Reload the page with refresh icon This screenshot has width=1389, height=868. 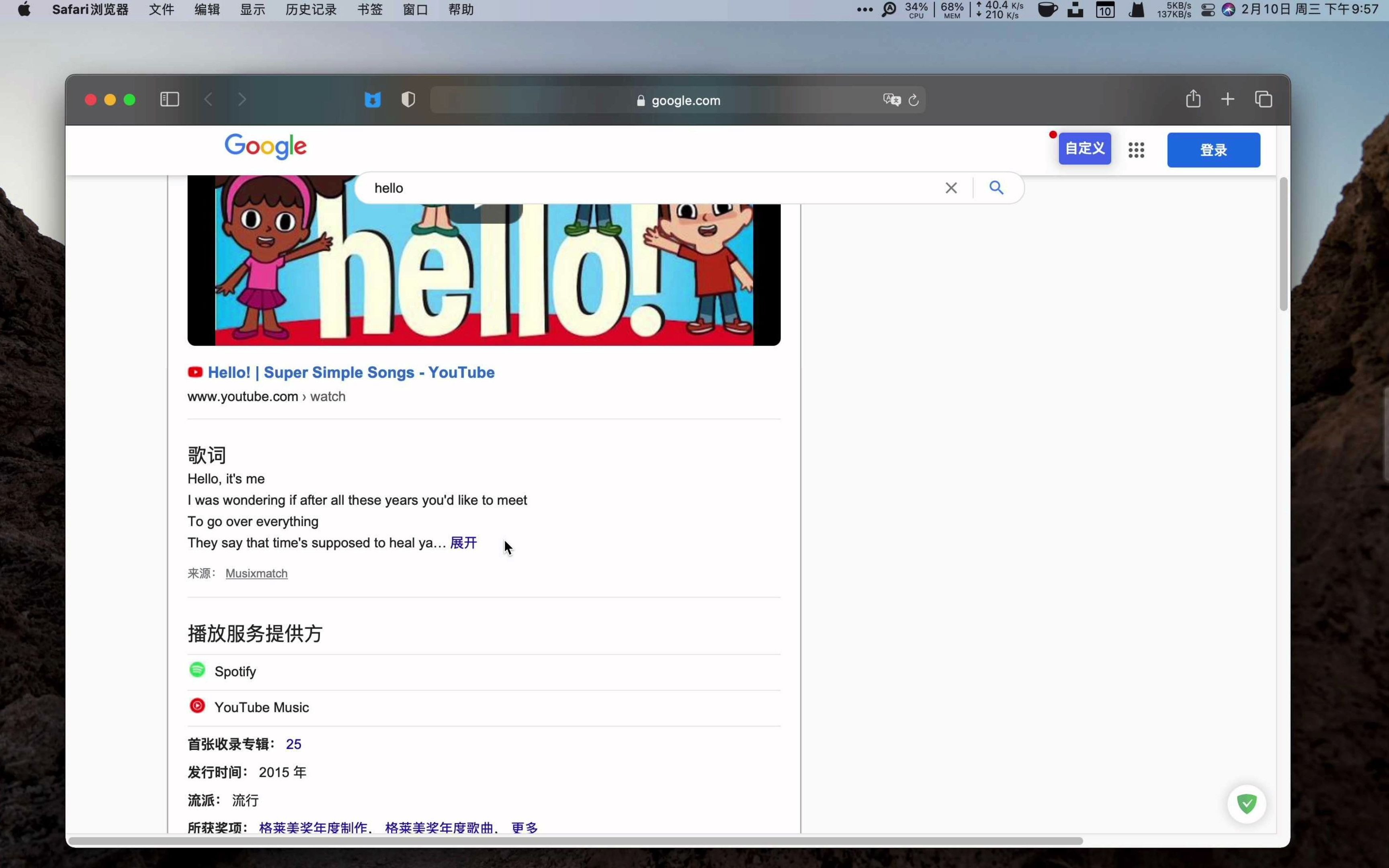point(914,100)
